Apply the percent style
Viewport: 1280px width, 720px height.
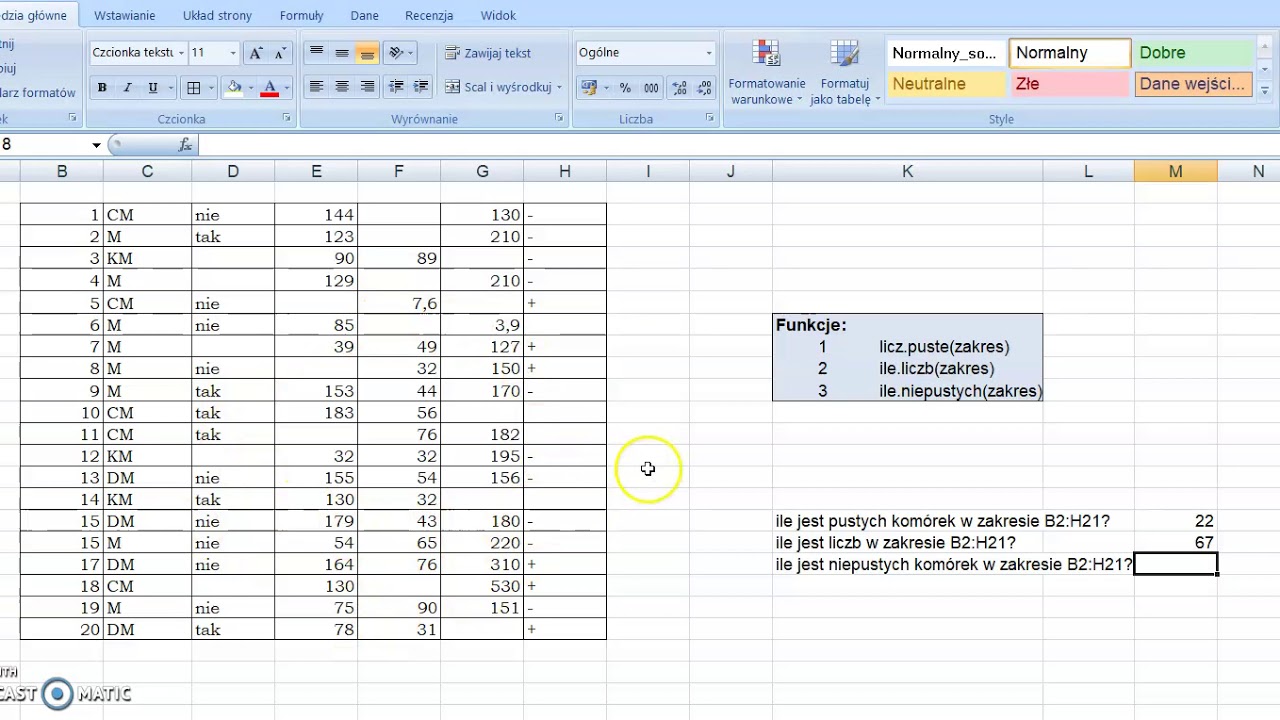pos(625,88)
